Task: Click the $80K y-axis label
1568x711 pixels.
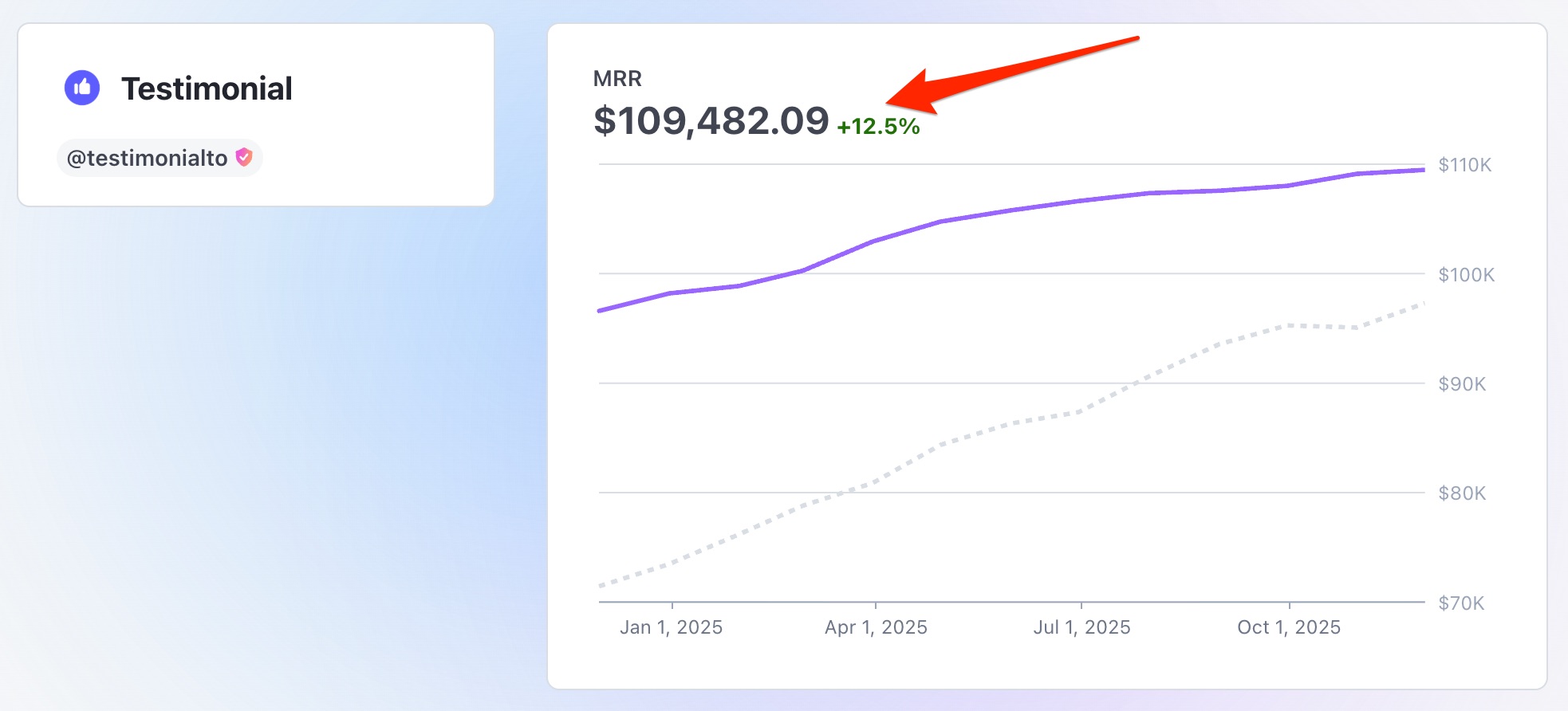Action: 1462,493
